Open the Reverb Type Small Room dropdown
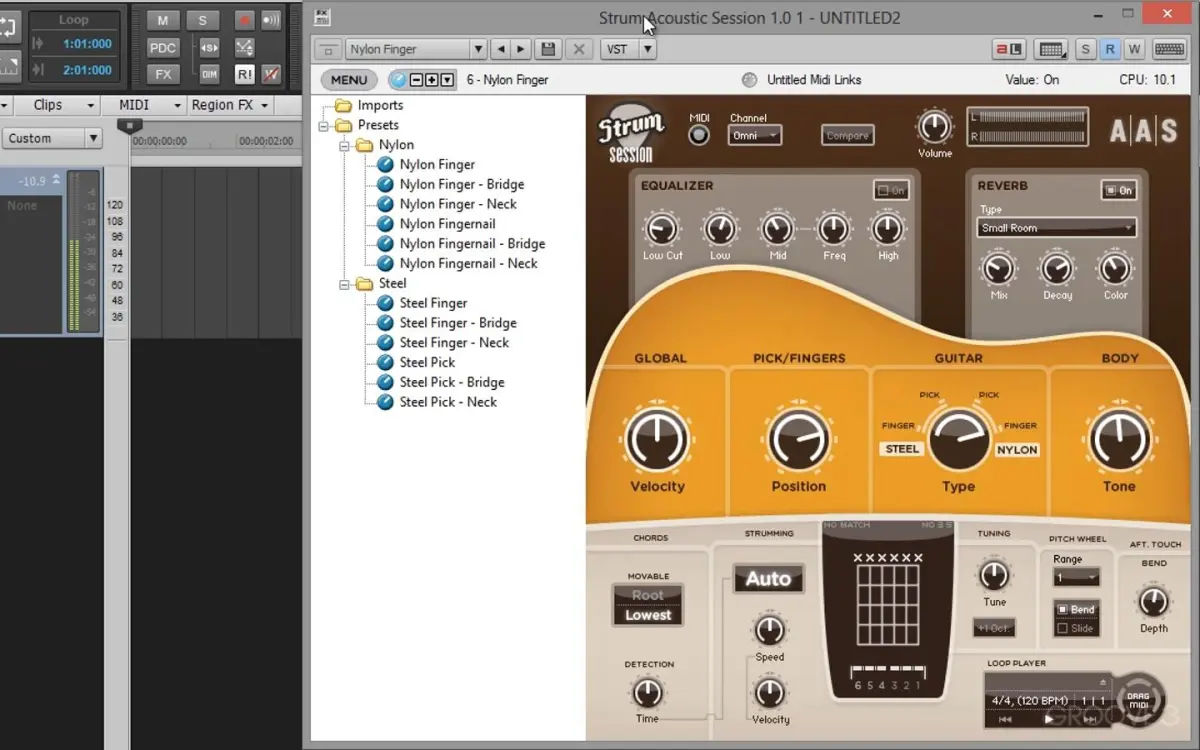The width and height of the screenshot is (1200, 750). pyautogui.click(x=1056, y=228)
